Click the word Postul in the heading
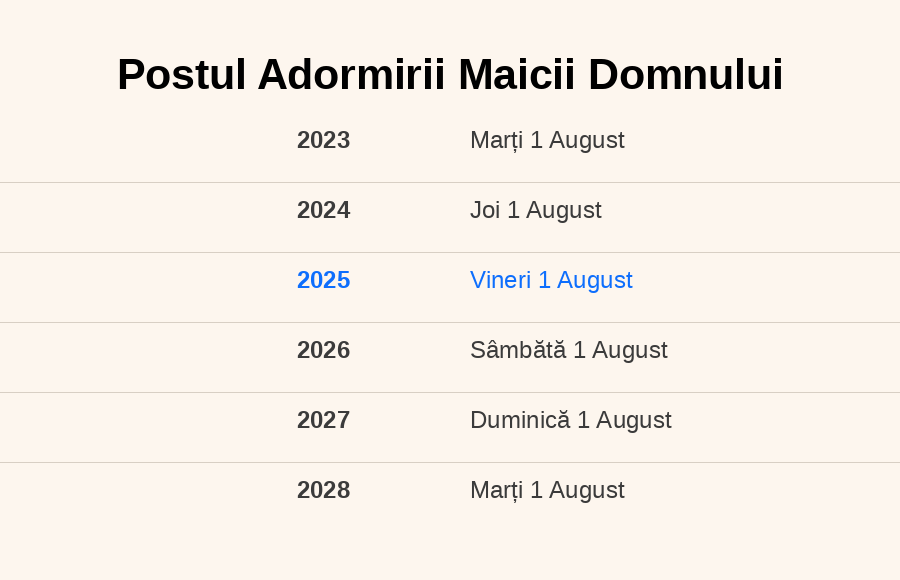This screenshot has height=580, width=900. pos(182,75)
